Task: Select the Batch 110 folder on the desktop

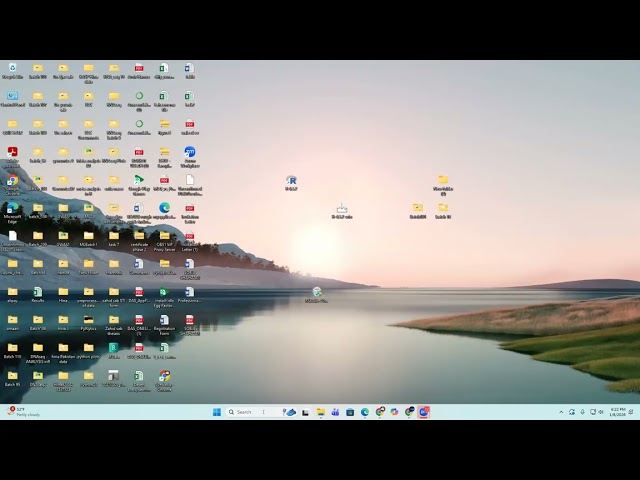Action: pyautogui.click(x=12, y=349)
